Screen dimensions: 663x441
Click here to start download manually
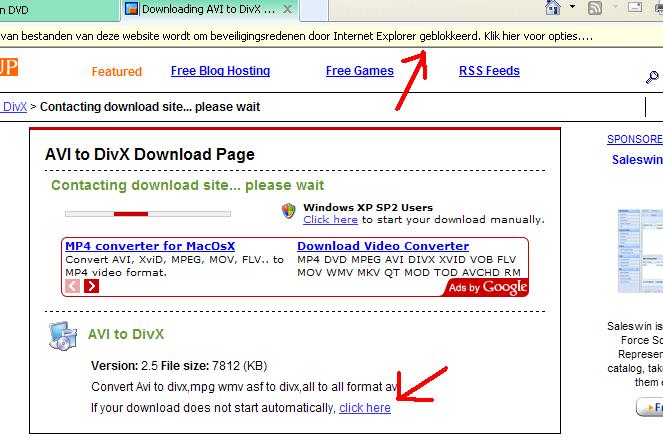(330, 219)
